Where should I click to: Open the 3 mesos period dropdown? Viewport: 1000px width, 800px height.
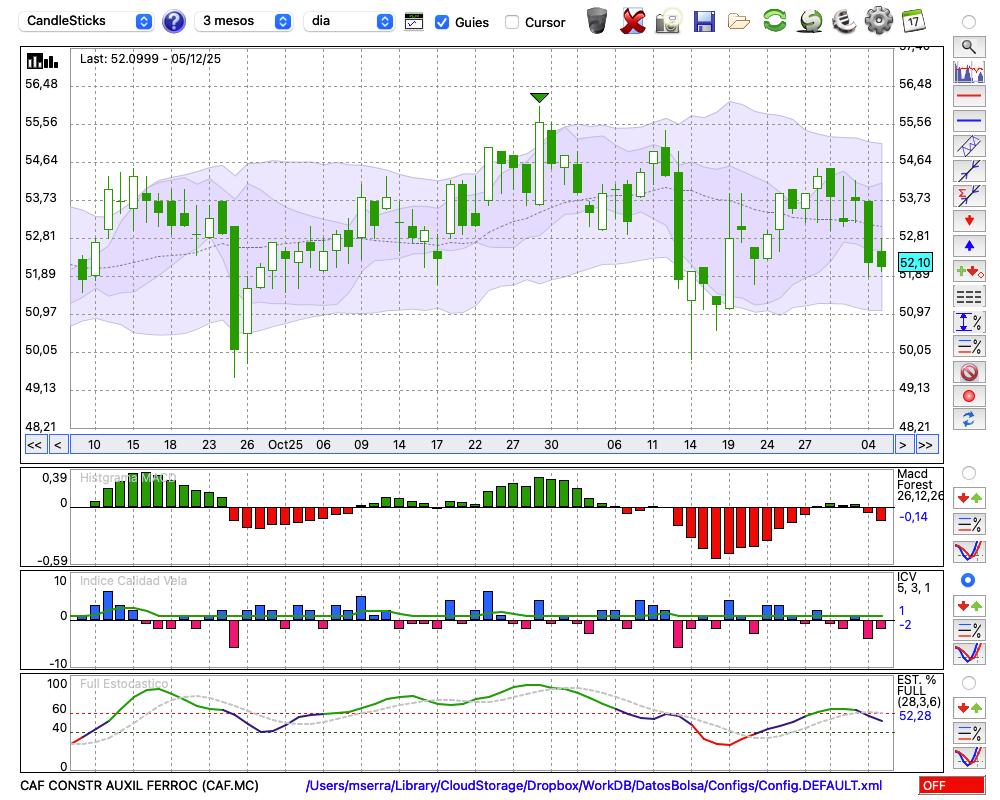point(243,21)
